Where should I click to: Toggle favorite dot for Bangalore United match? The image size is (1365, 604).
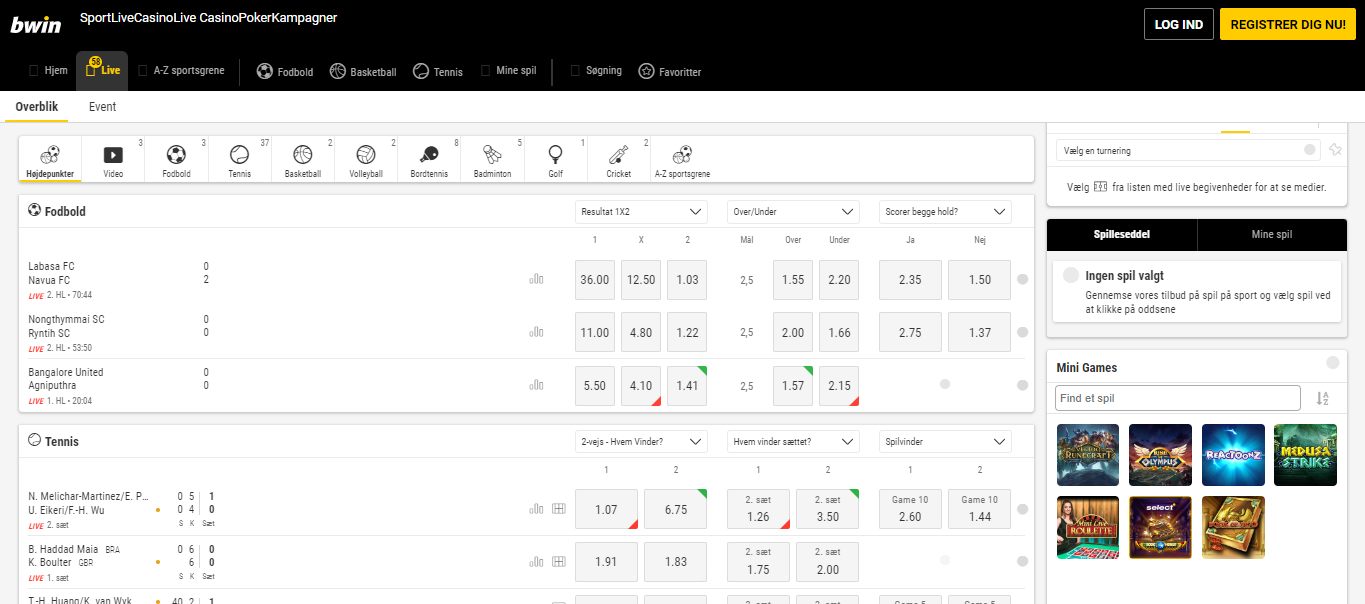pyautogui.click(x=1022, y=385)
